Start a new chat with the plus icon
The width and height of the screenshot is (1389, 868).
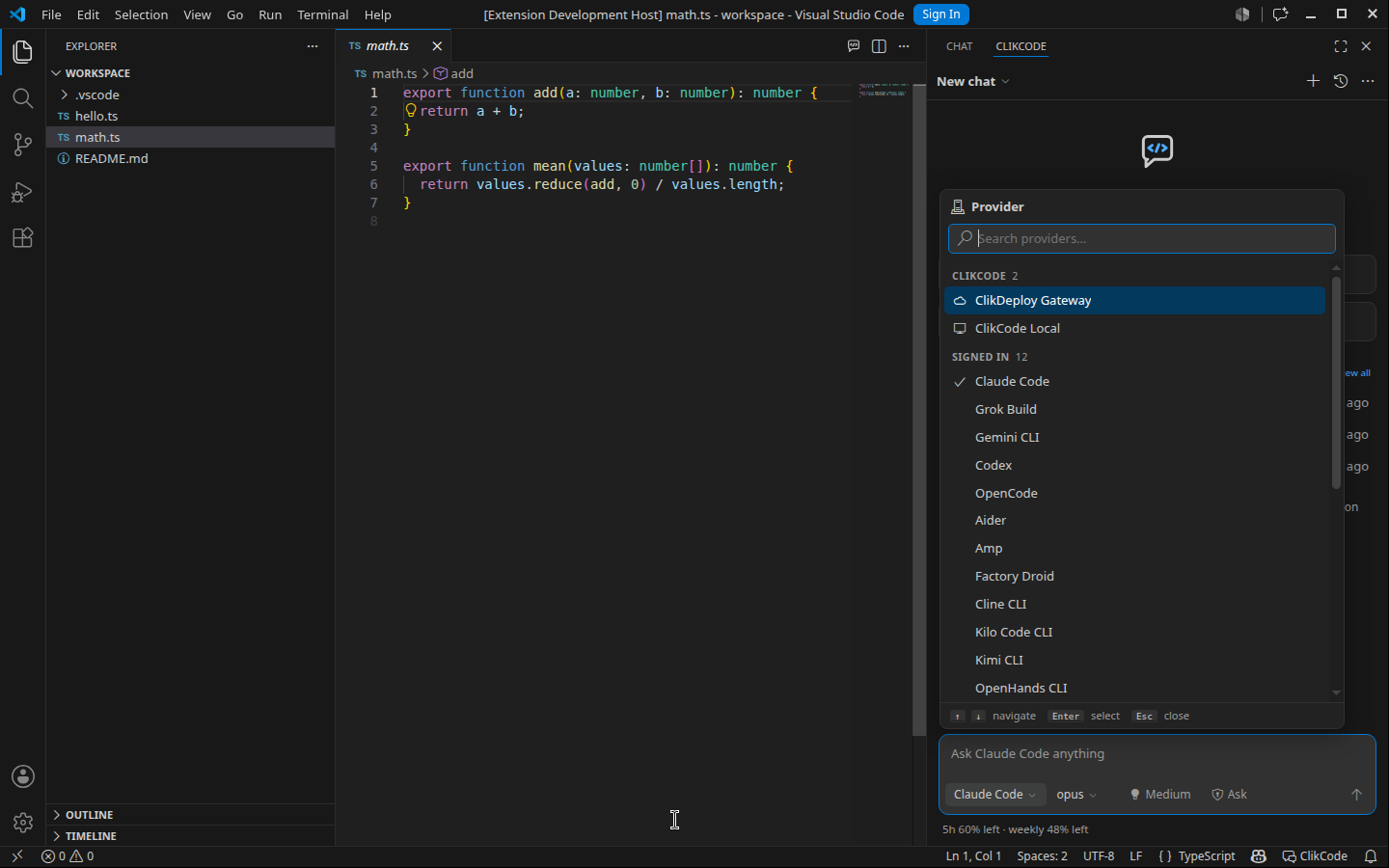1313,81
